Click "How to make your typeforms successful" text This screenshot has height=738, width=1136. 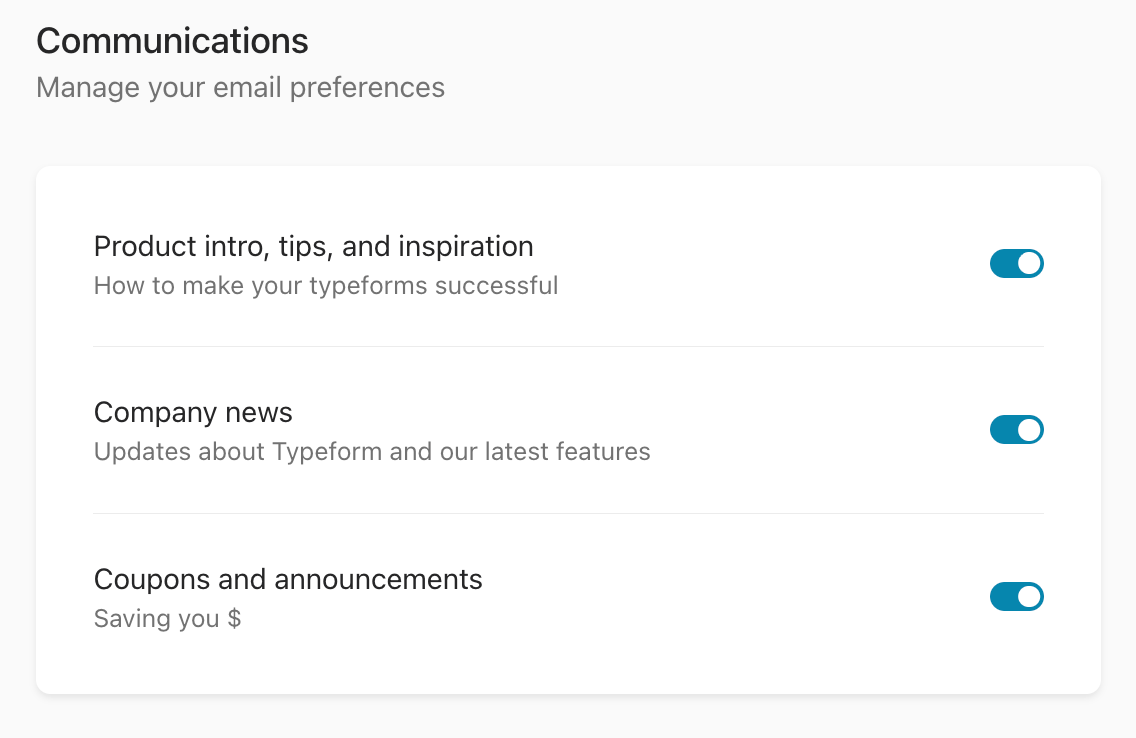pos(326,286)
